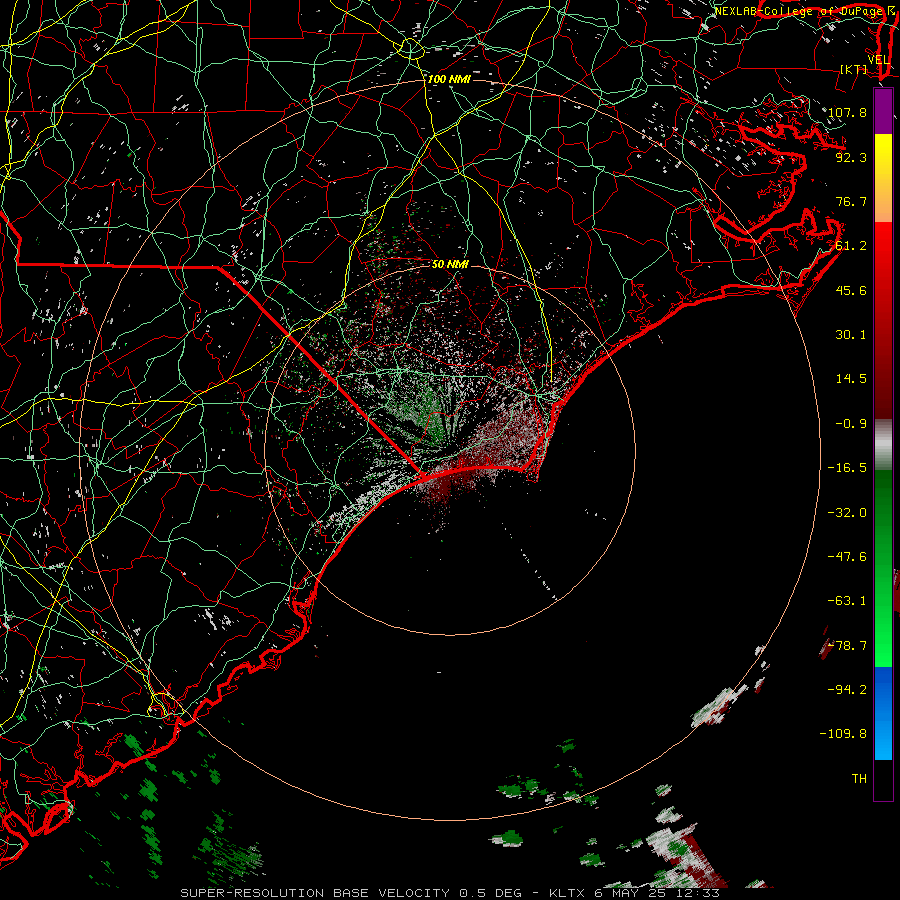Click the -16.5 legend value
Viewport: 900px width, 900px height.
[x=847, y=468]
